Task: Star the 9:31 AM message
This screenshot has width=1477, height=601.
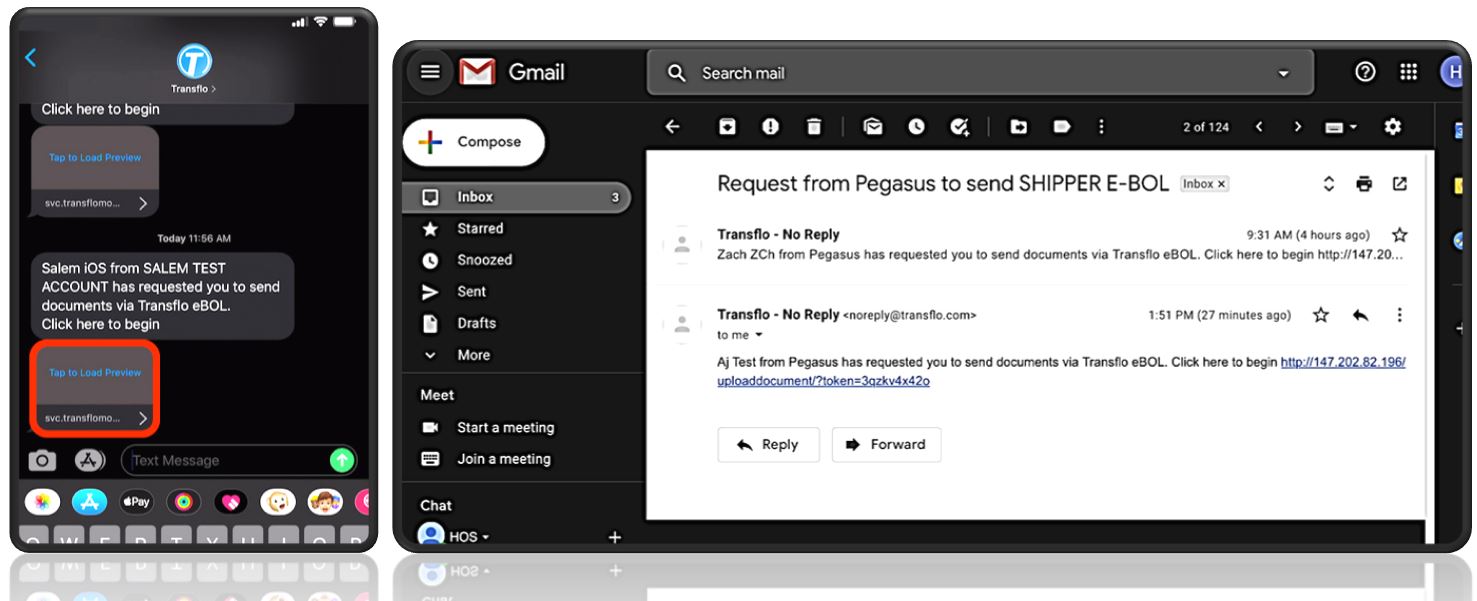Action: (x=1400, y=235)
